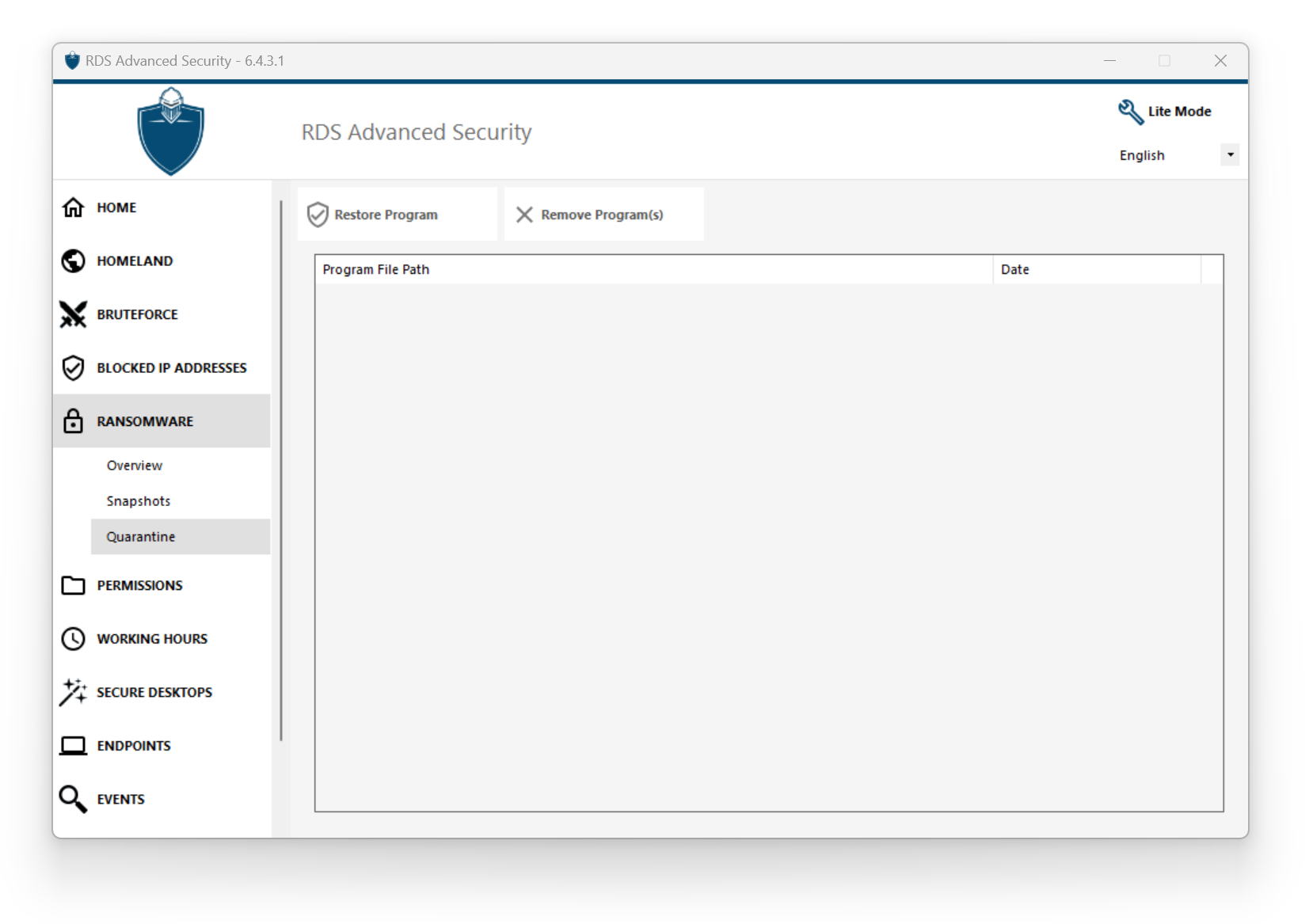Open the EVENTS section
The width and height of the screenshot is (1309, 924).
(x=162, y=799)
